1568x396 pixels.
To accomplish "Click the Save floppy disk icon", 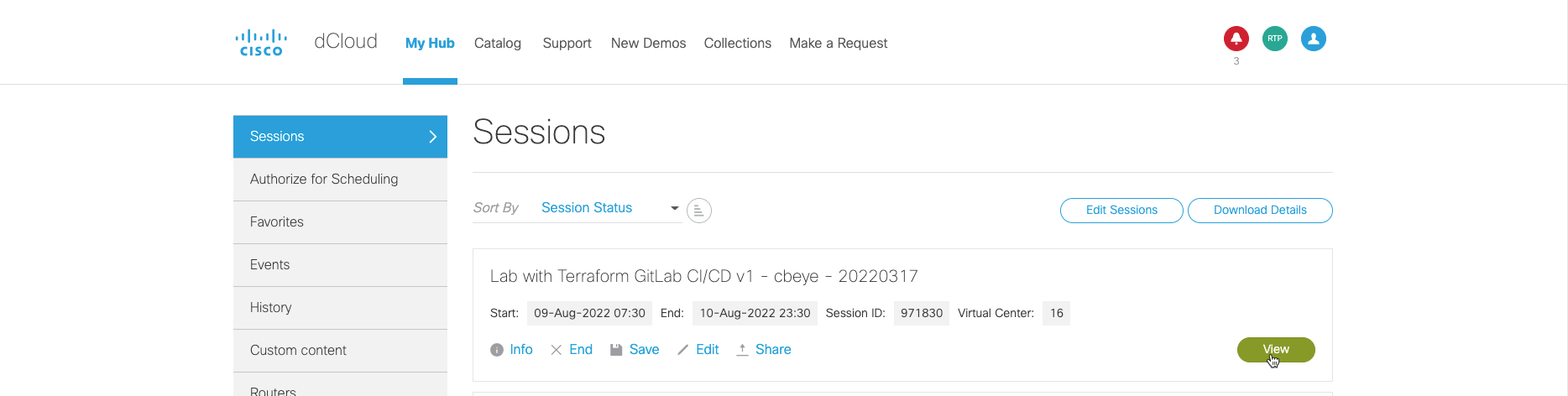I will [616, 350].
